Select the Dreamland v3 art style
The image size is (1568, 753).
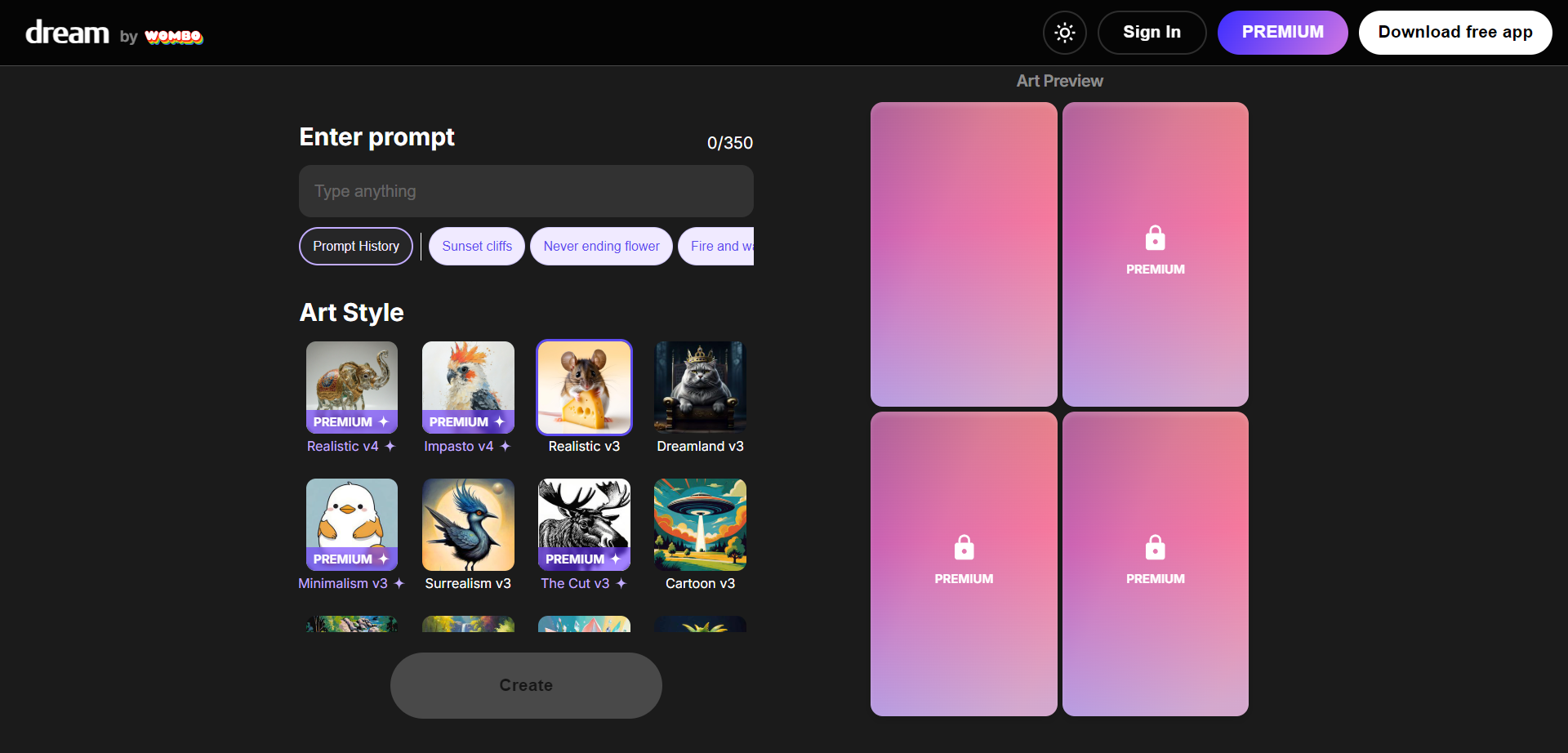699,387
